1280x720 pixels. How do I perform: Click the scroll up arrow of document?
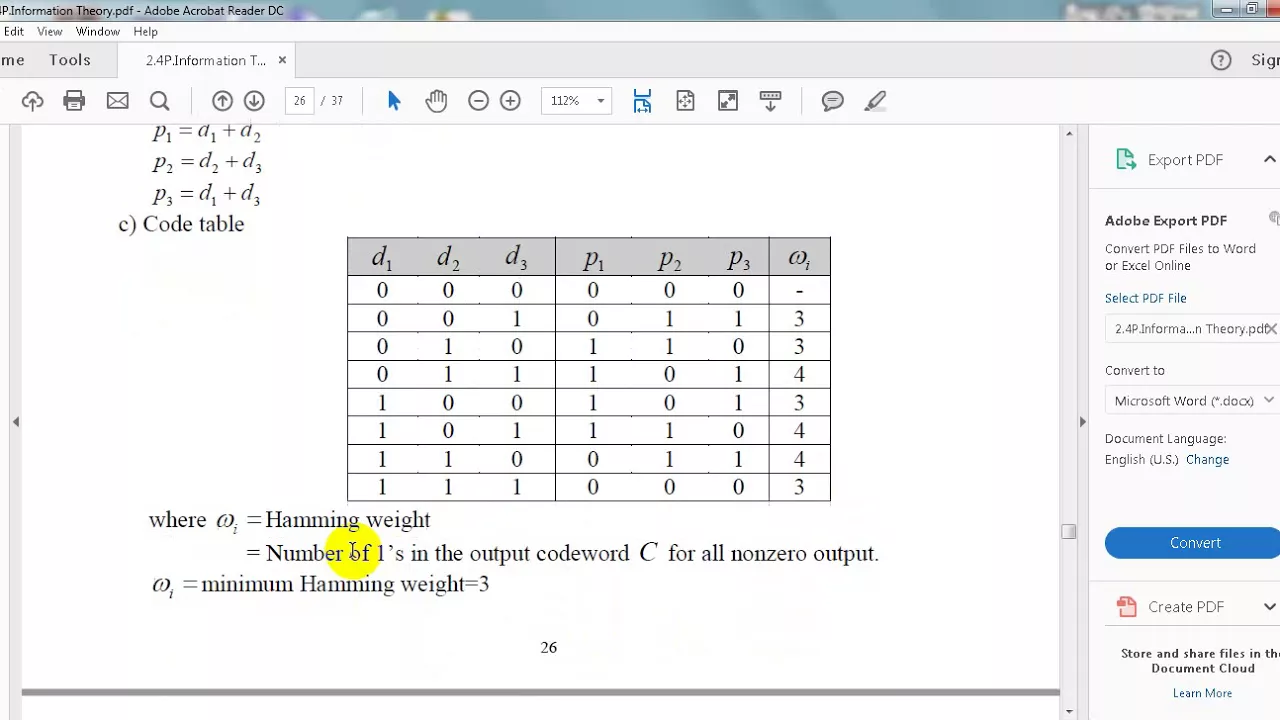click(1069, 134)
